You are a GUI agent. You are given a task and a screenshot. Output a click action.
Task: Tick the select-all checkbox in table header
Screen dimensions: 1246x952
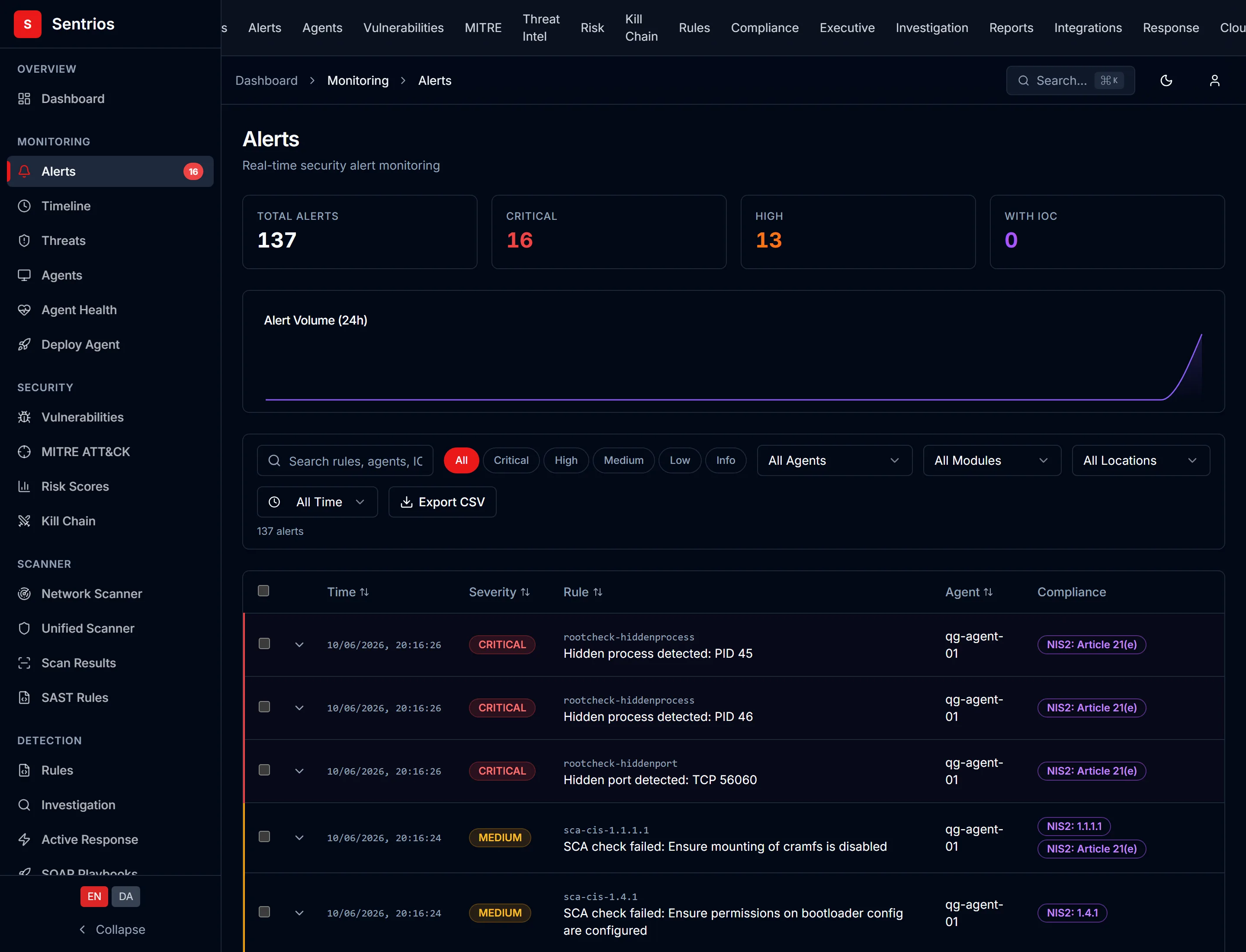(x=263, y=591)
